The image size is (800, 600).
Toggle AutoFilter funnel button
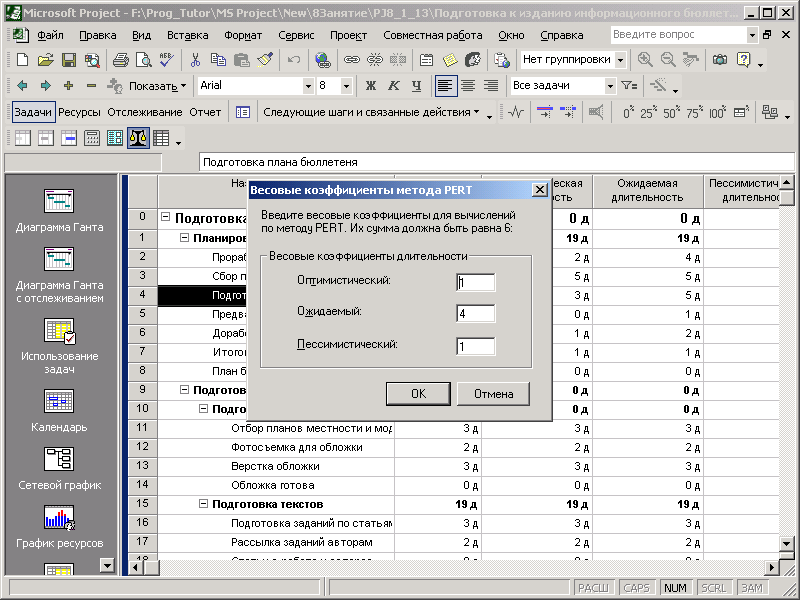[629, 86]
